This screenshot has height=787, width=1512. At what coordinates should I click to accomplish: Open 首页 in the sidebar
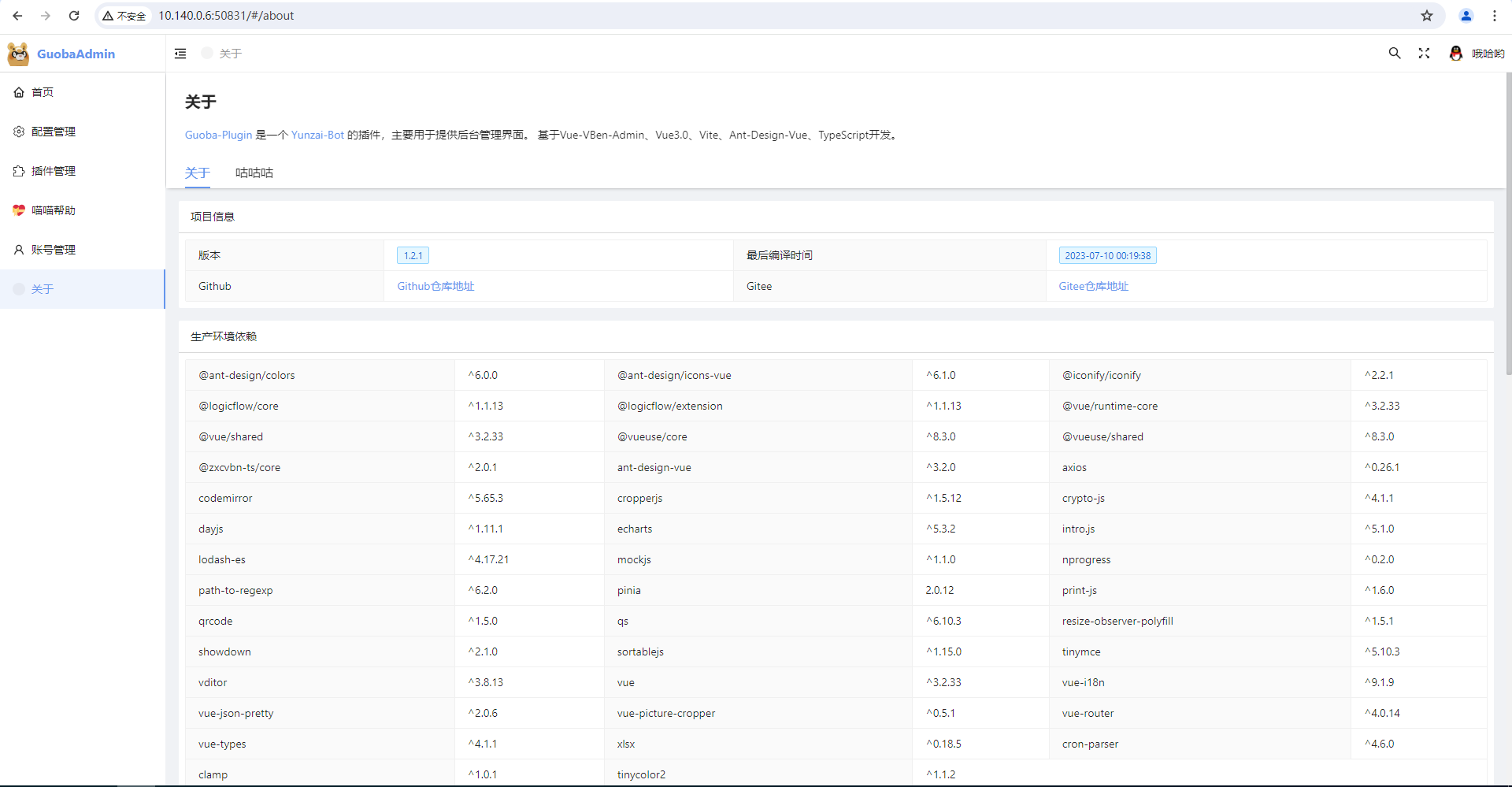click(43, 92)
